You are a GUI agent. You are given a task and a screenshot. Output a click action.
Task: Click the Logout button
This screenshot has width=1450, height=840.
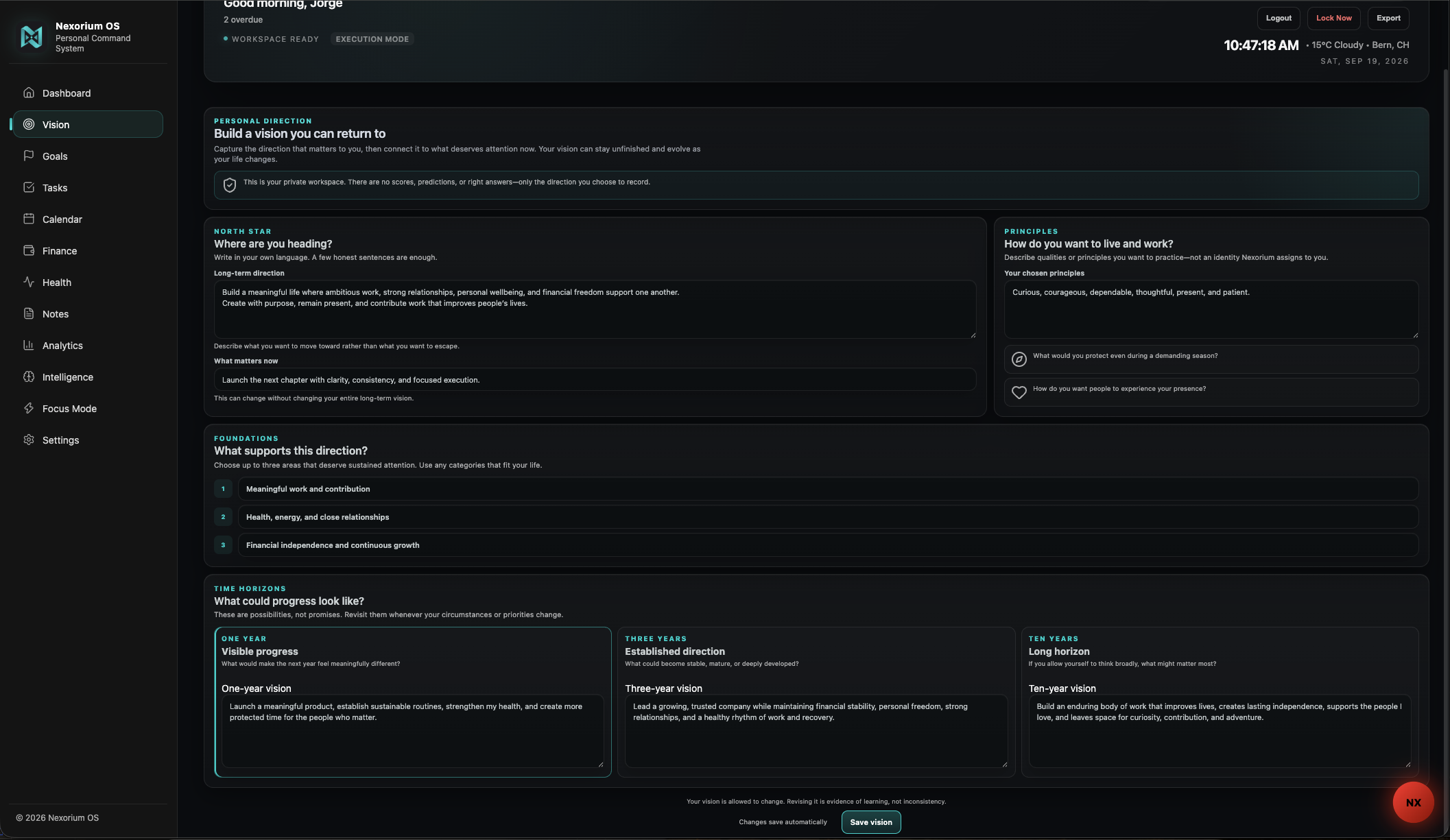[x=1279, y=19]
